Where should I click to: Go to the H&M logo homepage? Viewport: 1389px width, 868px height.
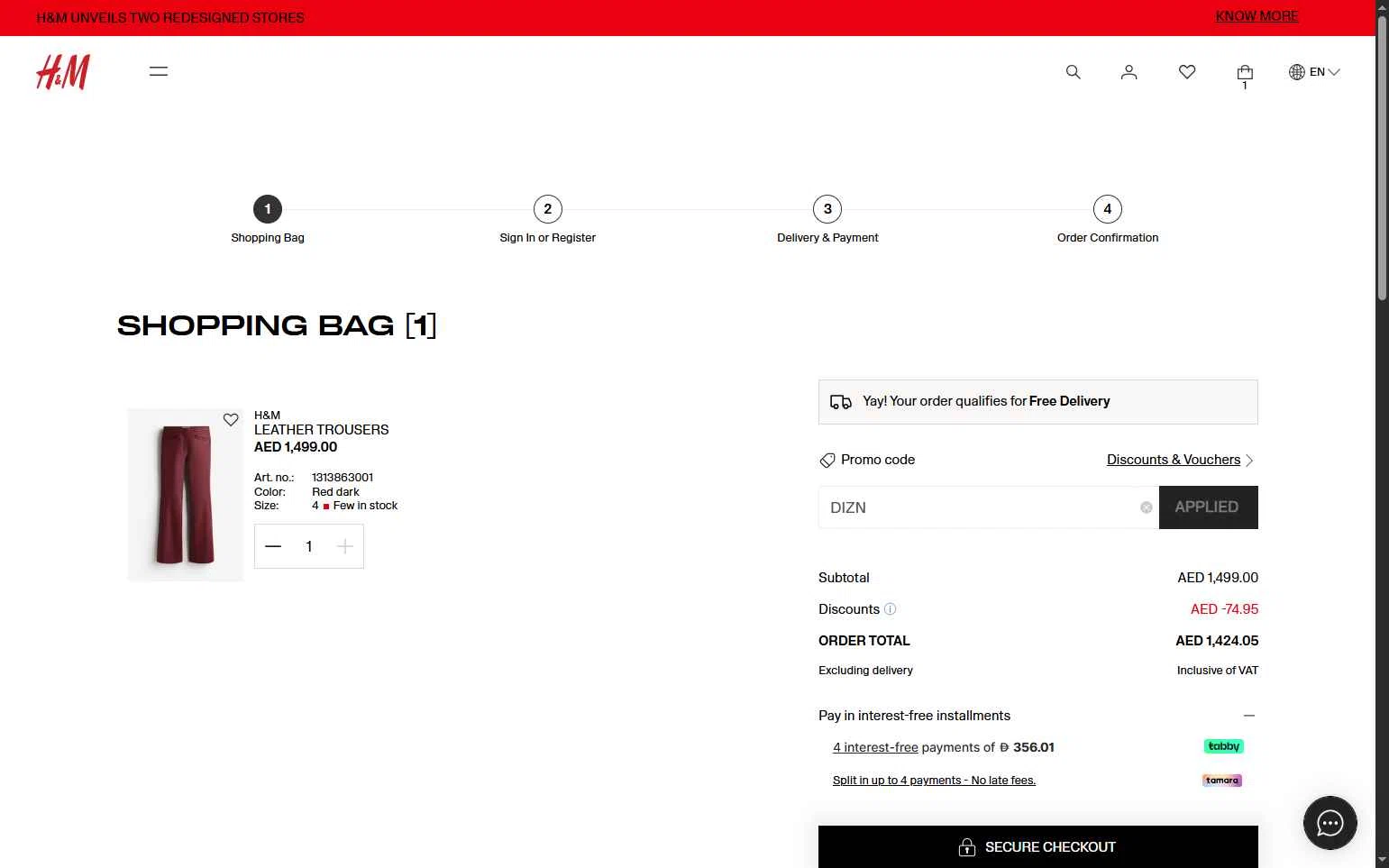pyautogui.click(x=63, y=72)
